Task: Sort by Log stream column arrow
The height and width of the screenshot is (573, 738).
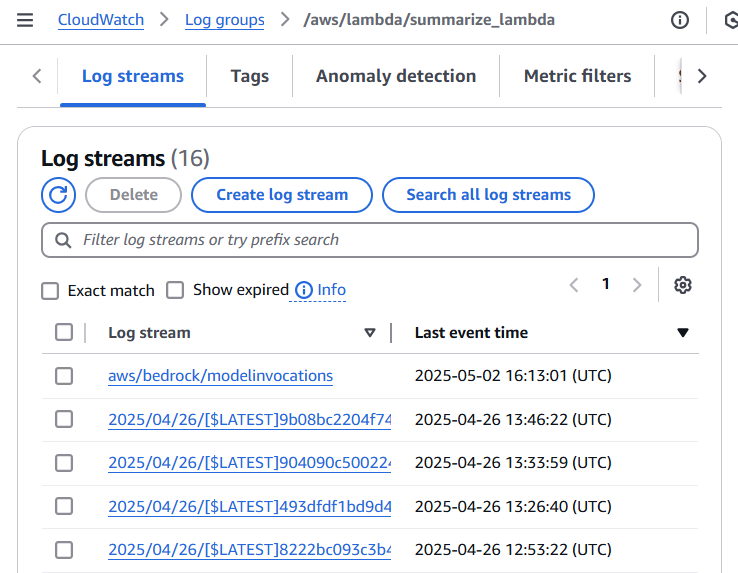Action: pos(370,333)
